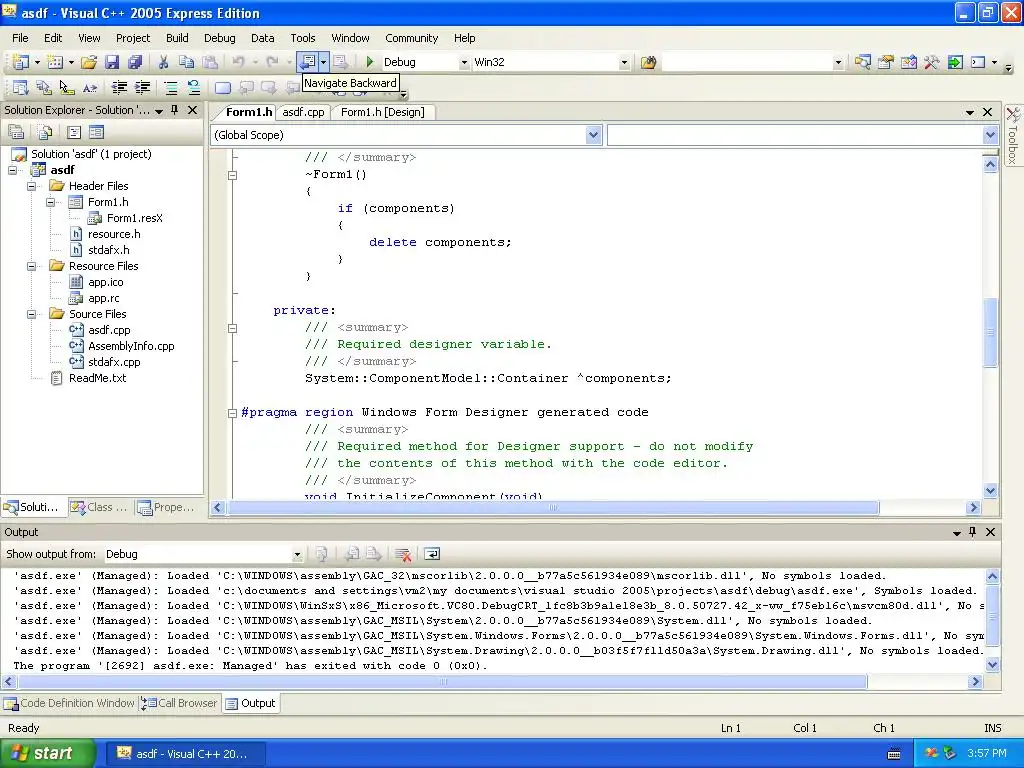Screen dimensions: 1024x768
Task: Click the editor vertical scrollbar thumb
Action: coord(990,333)
